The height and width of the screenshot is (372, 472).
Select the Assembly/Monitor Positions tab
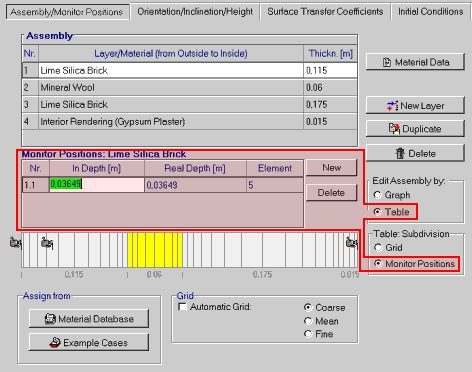(x=67, y=12)
